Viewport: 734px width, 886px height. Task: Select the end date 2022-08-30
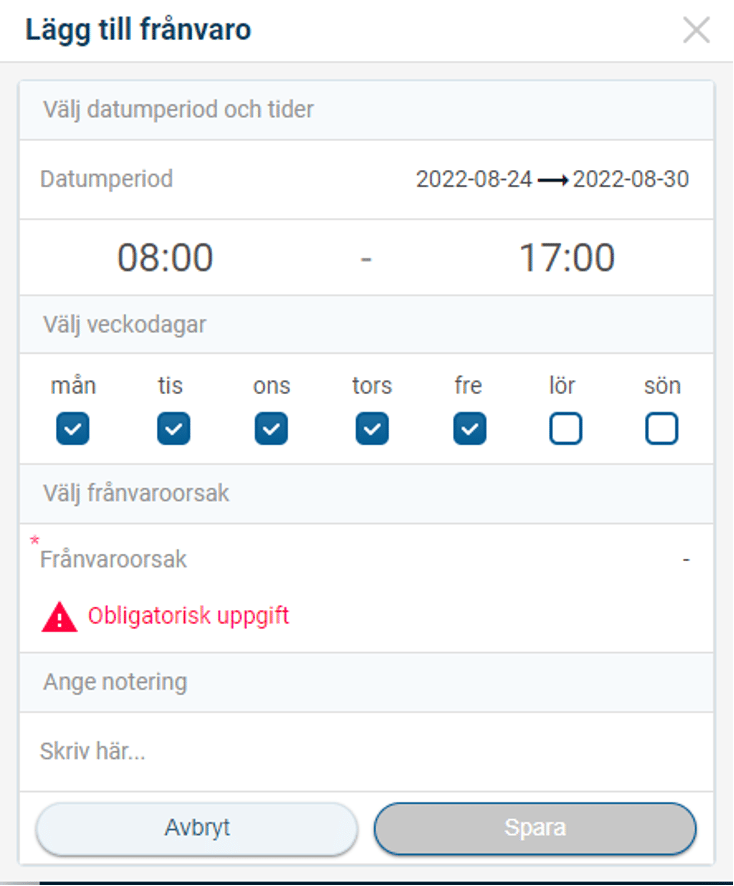[631, 180]
